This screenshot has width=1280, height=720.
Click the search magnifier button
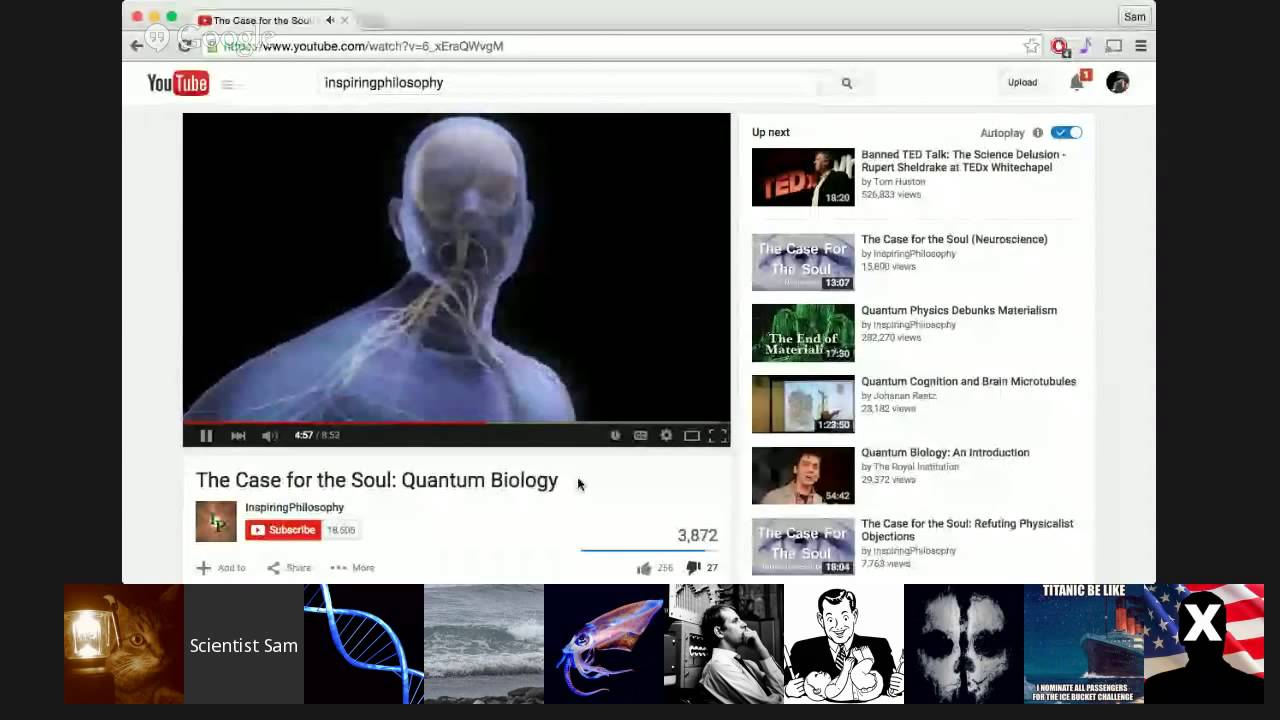[847, 83]
